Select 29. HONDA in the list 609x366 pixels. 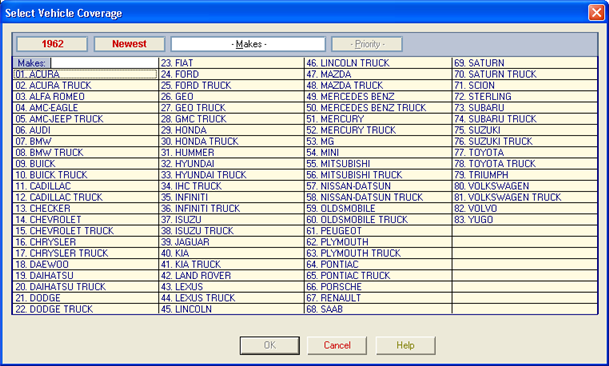click(x=231, y=130)
